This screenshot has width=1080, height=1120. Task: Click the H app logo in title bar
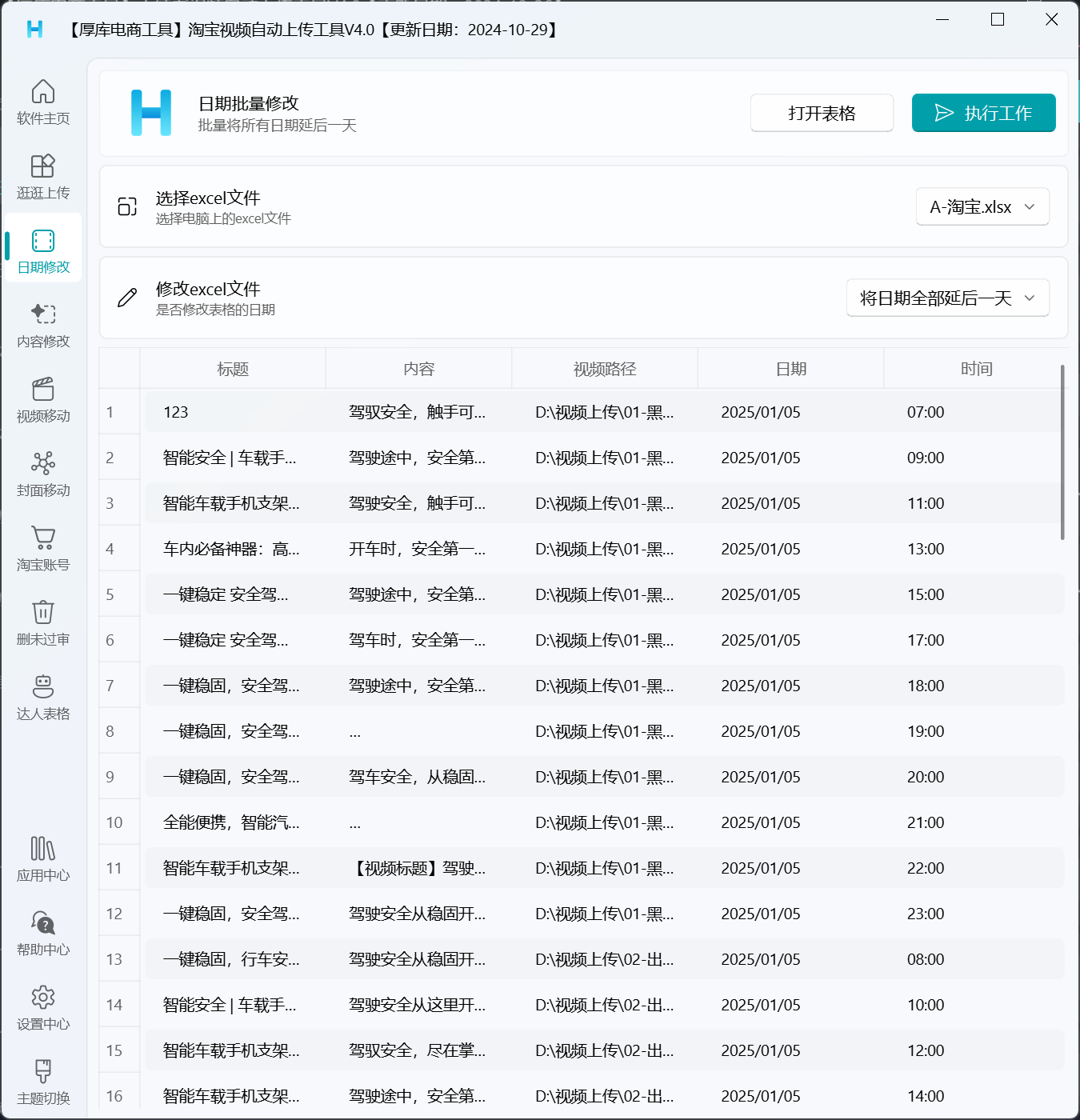tap(34, 30)
